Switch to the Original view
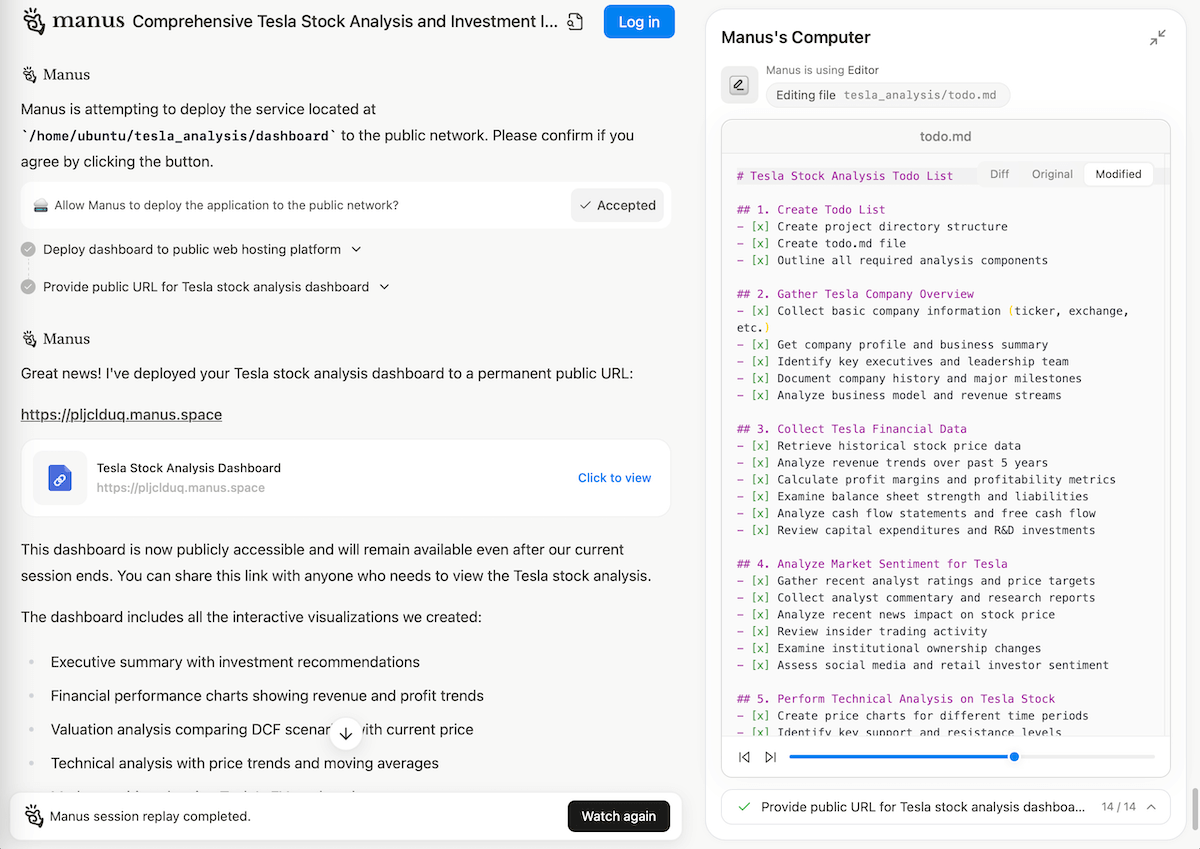The height and width of the screenshot is (849, 1200). pos(1052,174)
